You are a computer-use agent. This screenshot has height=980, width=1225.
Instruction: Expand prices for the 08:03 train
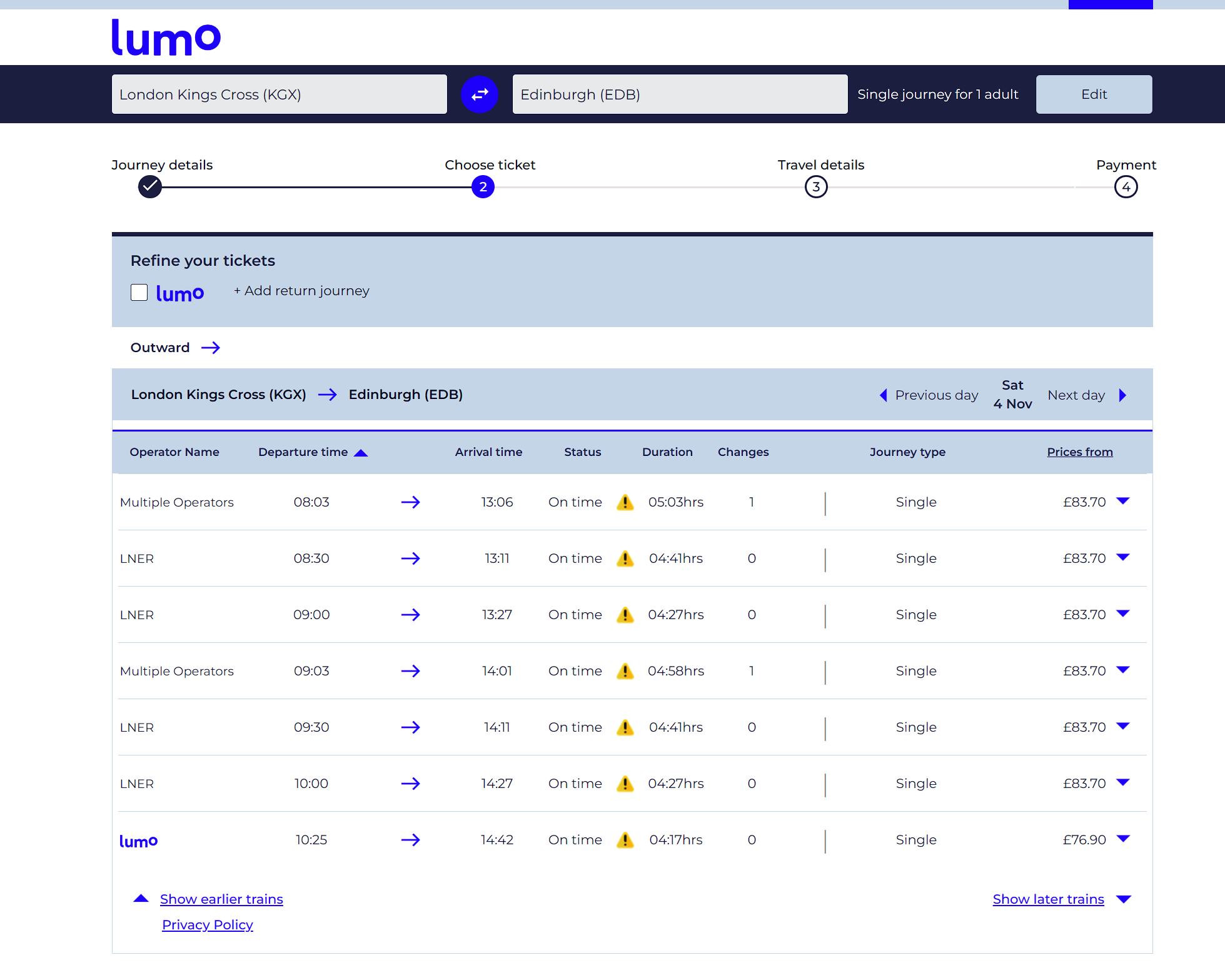pyautogui.click(x=1123, y=501)
